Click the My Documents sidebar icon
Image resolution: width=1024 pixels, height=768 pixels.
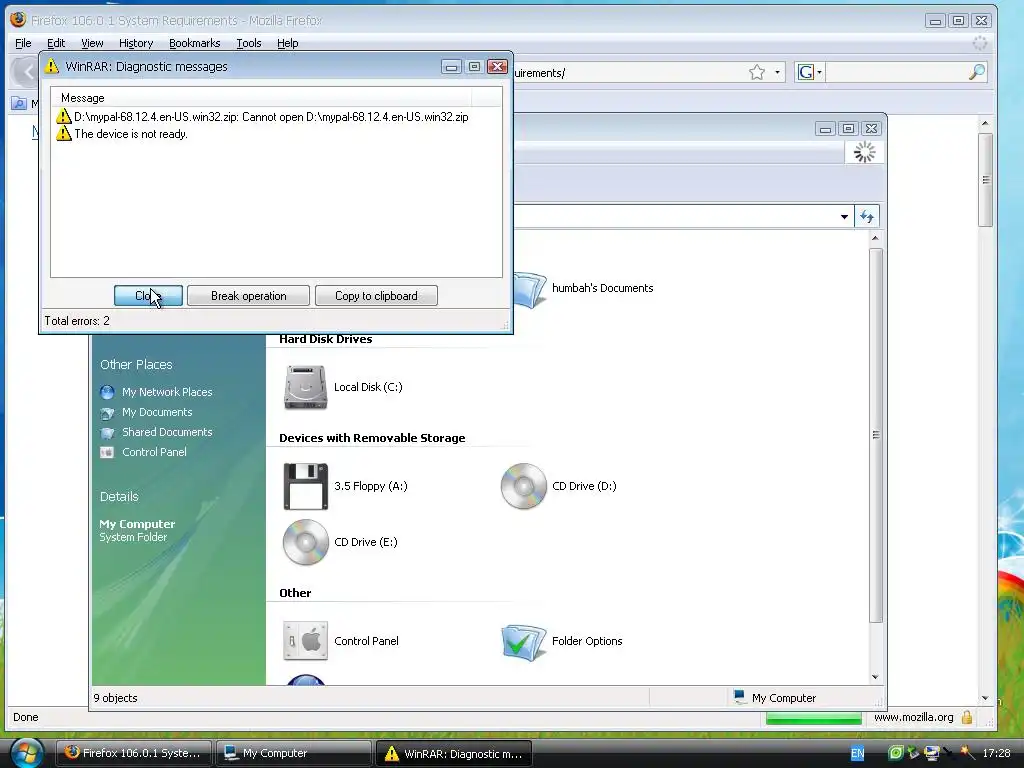[x=107, y=413]
